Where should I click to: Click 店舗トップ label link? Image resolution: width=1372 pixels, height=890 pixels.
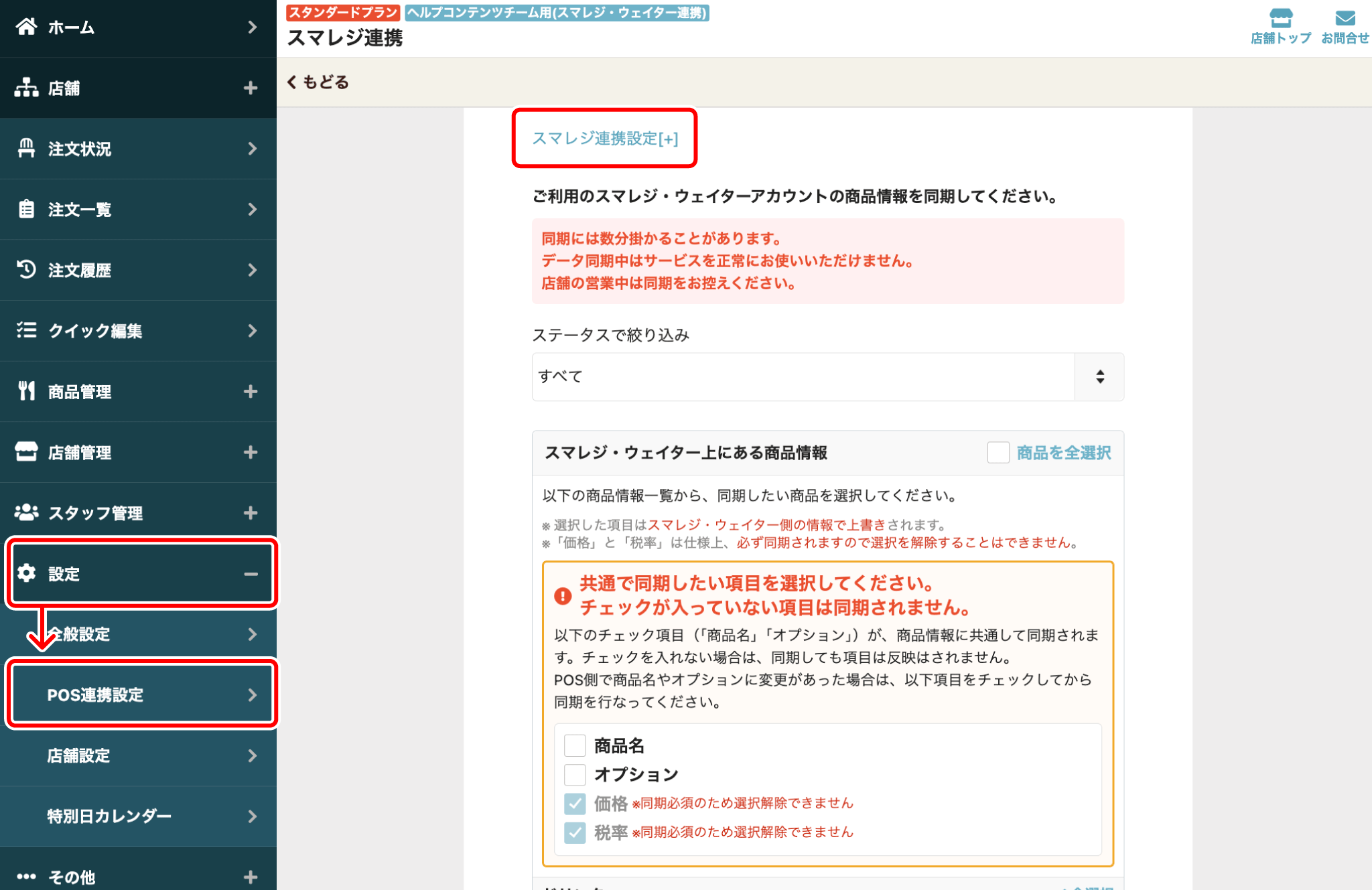[x=1280, y=38]
